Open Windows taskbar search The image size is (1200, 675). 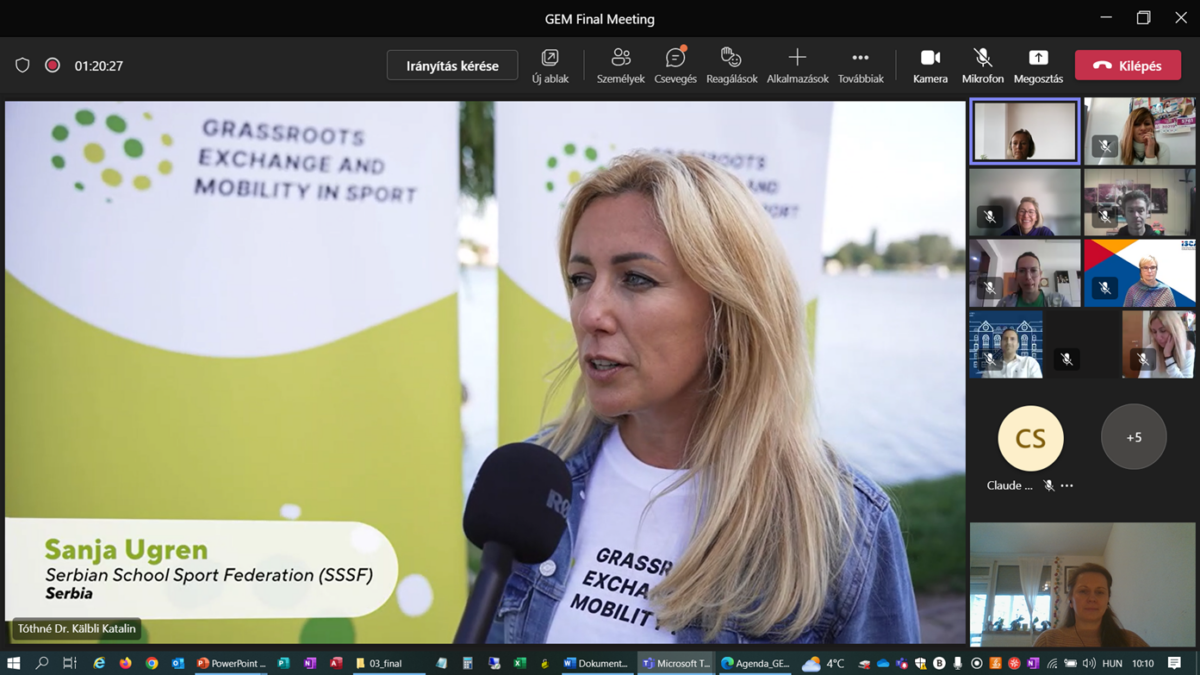pos(42,663)
